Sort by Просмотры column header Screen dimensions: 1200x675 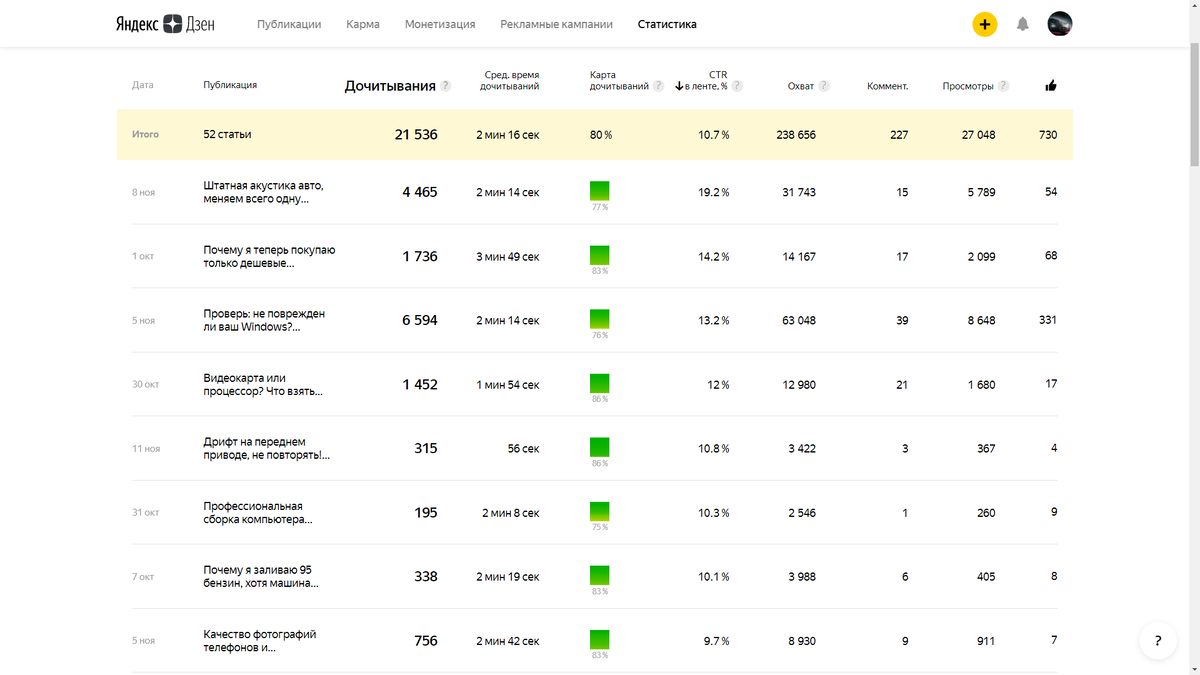[968, 86]
